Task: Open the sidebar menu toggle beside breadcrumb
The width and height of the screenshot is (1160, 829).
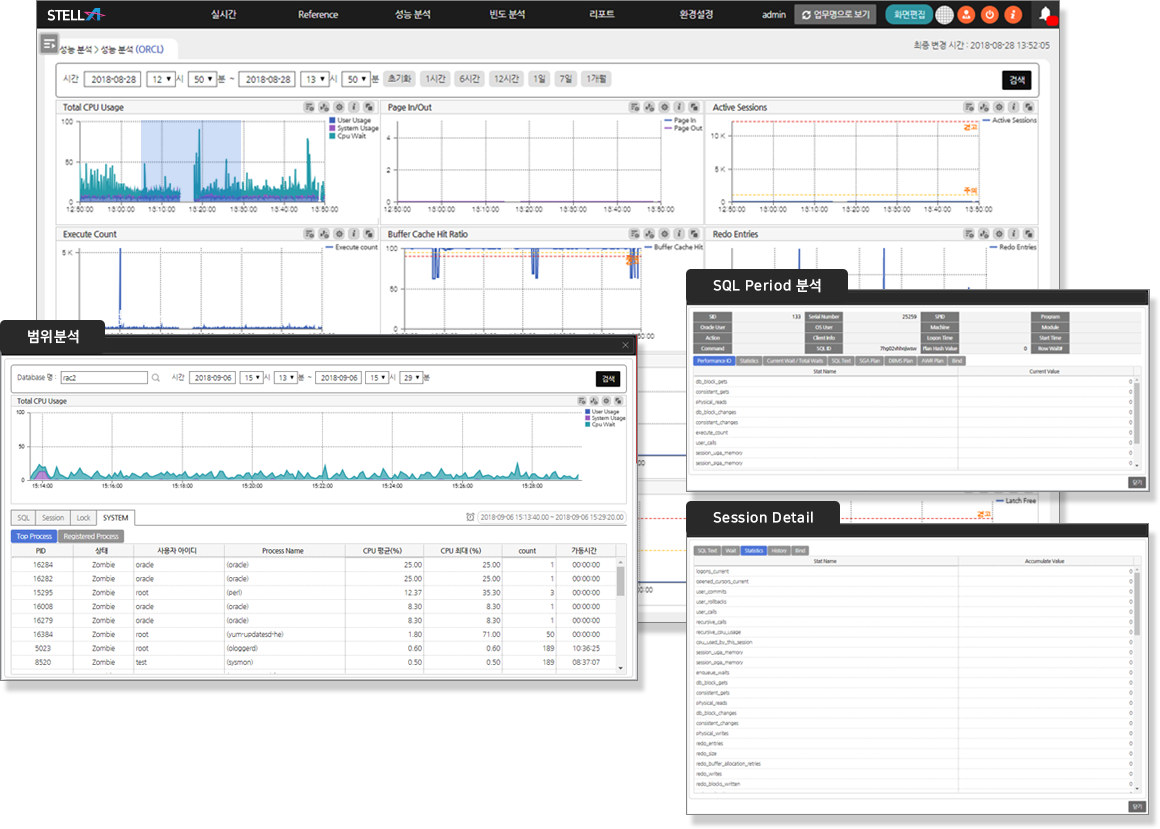Action: [49, 44]
